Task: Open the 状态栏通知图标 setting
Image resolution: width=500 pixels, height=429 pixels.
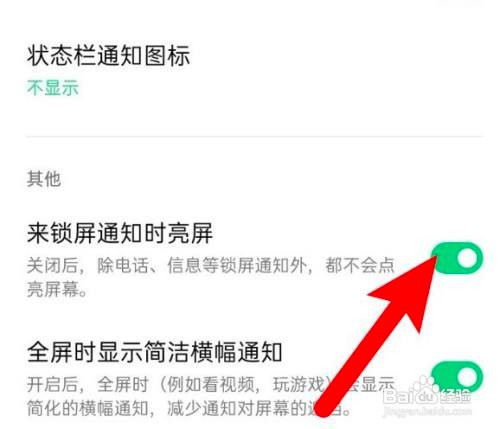Action: [108, 55]
